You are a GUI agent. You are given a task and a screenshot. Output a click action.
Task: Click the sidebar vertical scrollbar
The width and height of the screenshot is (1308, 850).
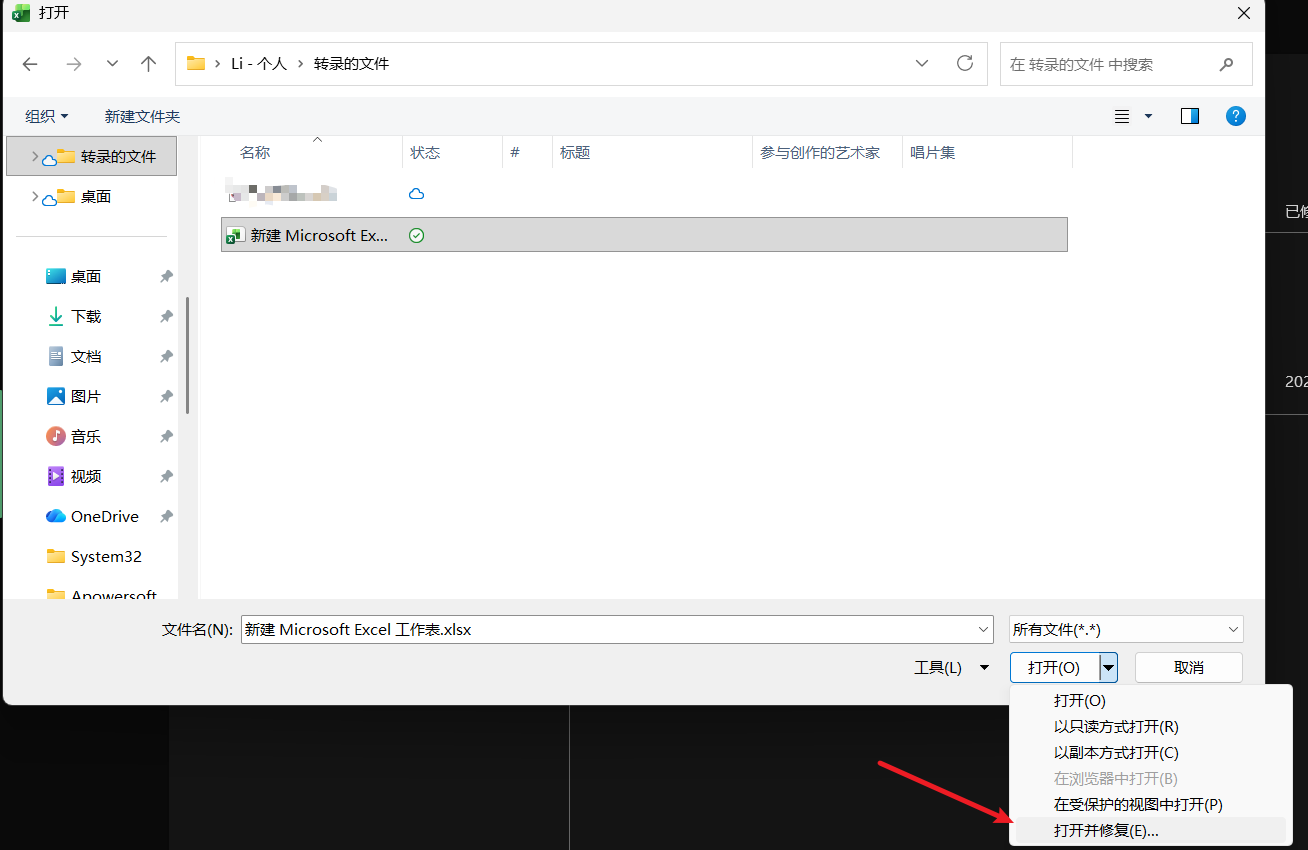(187, 355)
